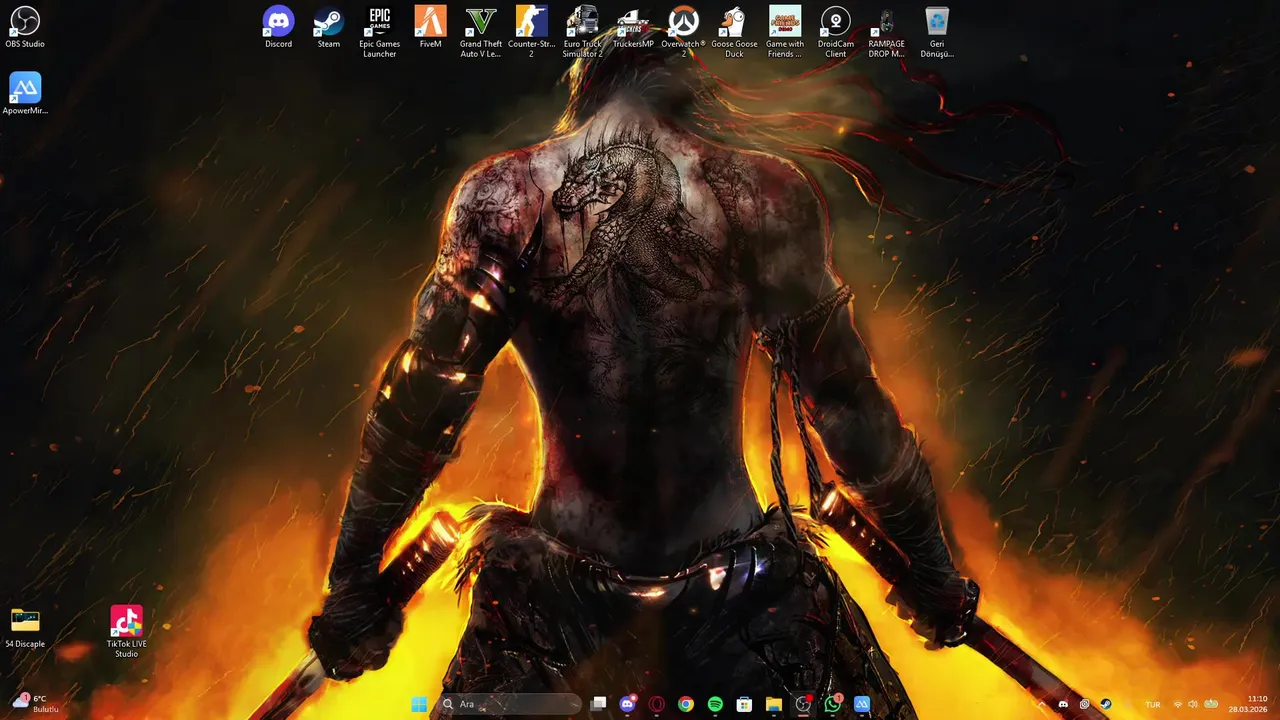The height and width of the screenshot is (720, 1280).
Task: Select the Counter-Strike 2 desktop icon
Action: pyautogui.click(x=531, y=32)
